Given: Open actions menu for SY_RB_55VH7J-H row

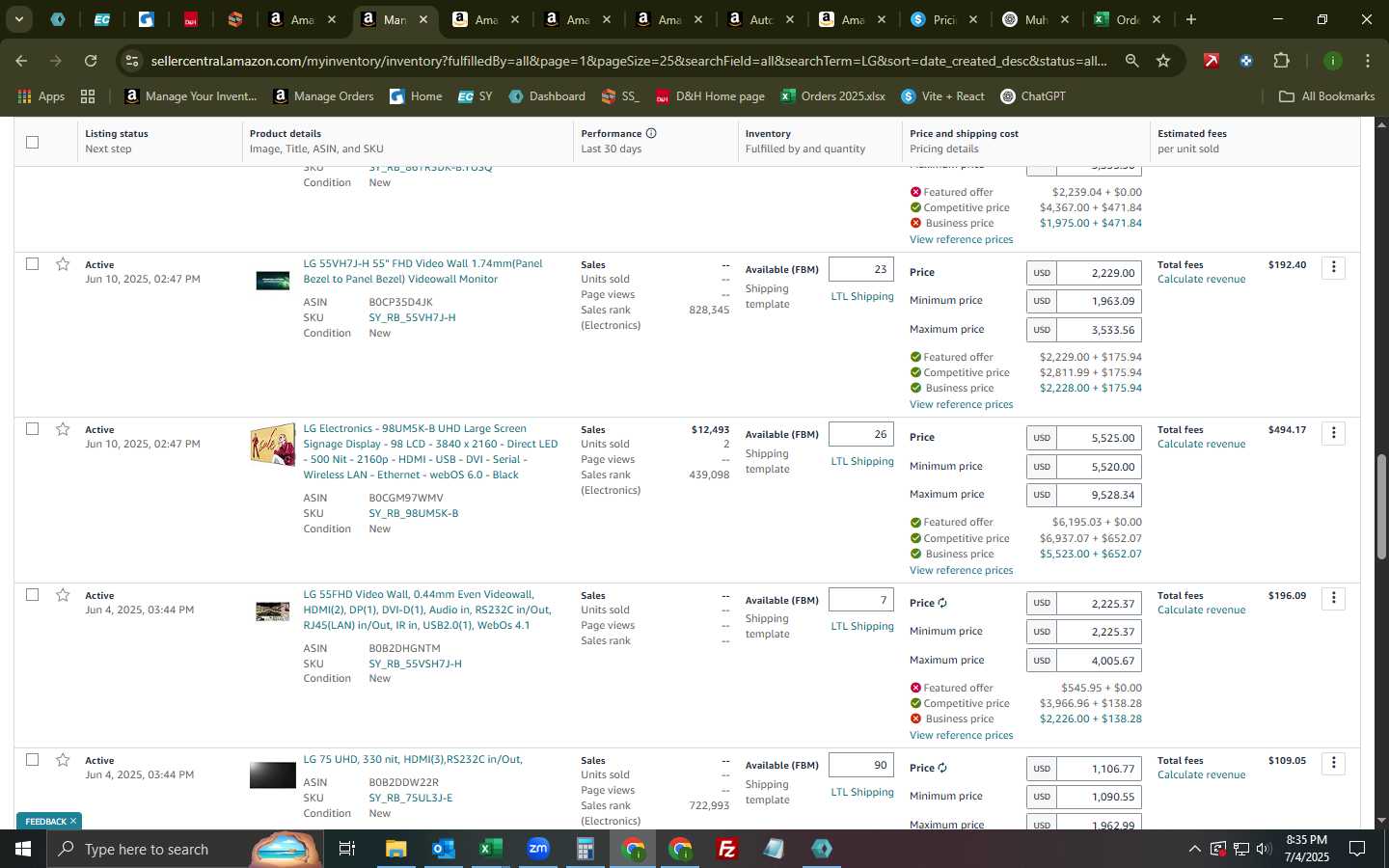Looking at the screenshot, I should click(x=1333, y=267).
